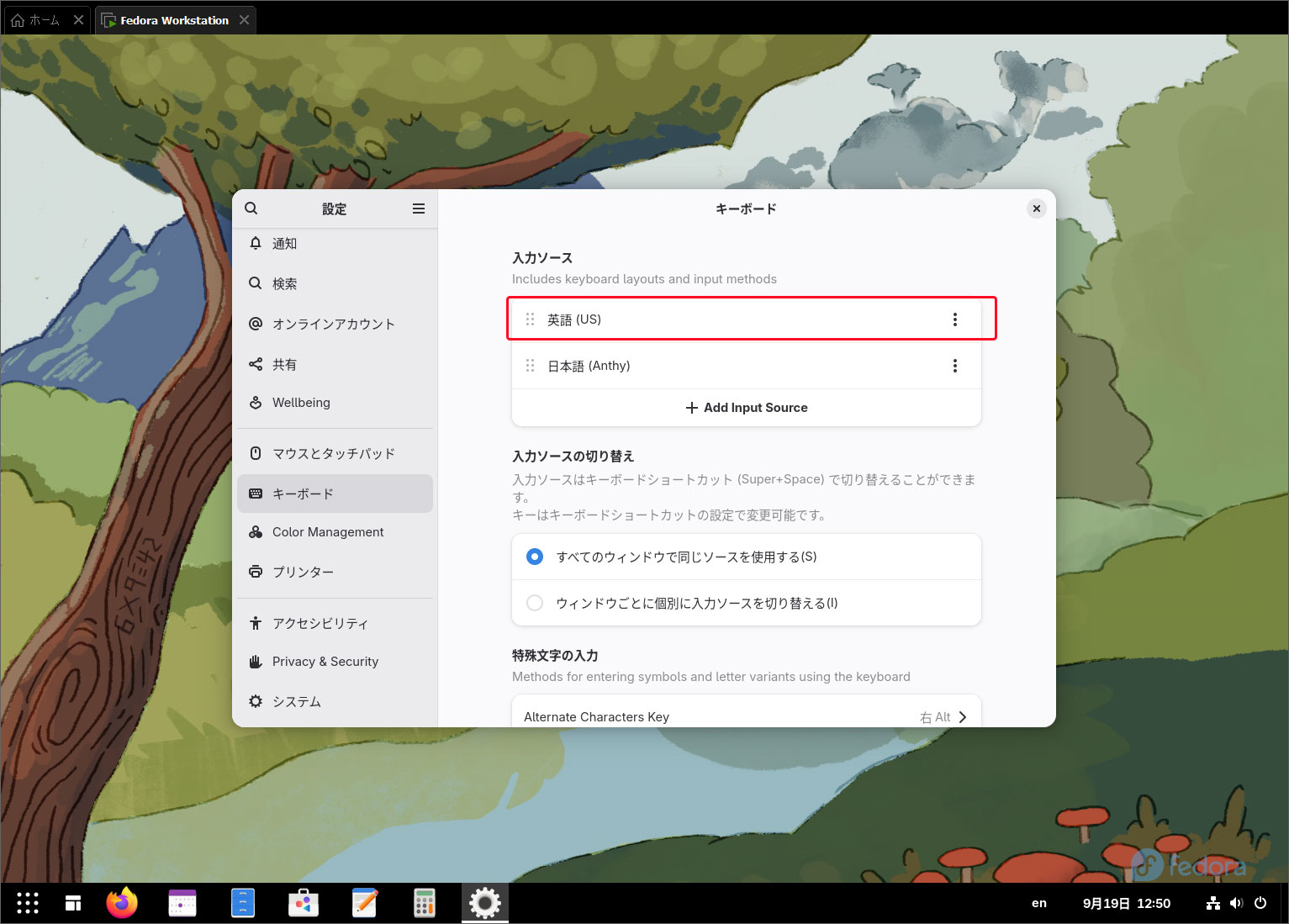Open the hamburger menu in Settings sidebar
1289x924 pixels.
[x=419, y=209]
